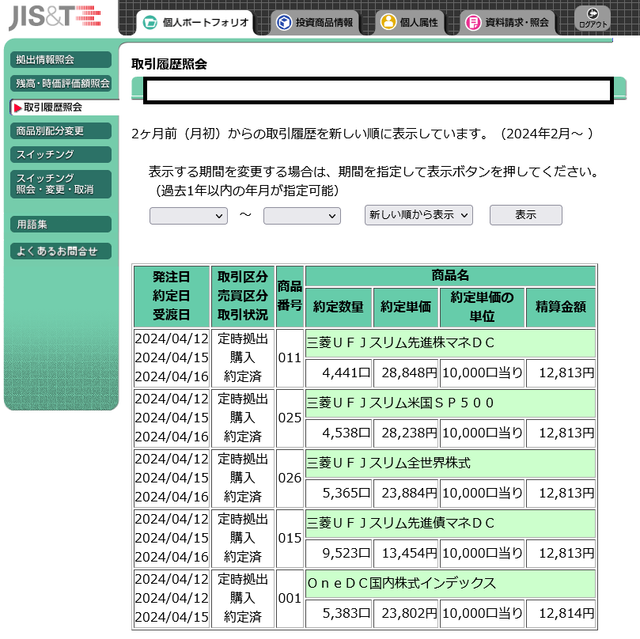This screenshot has height=639, width=640.
Task: Click quantity 4,441口 cell
Action: (338, 373)
